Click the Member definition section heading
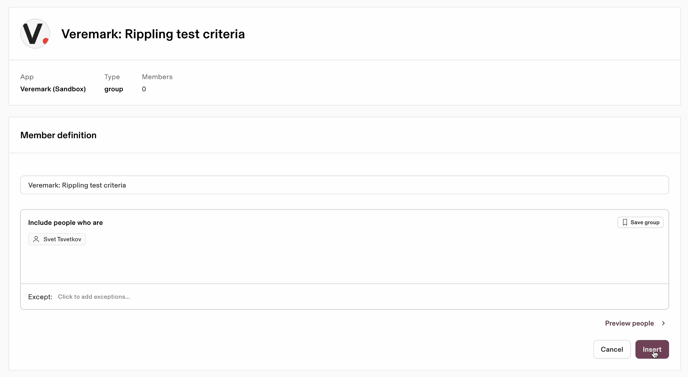 [x=58, y=135]
